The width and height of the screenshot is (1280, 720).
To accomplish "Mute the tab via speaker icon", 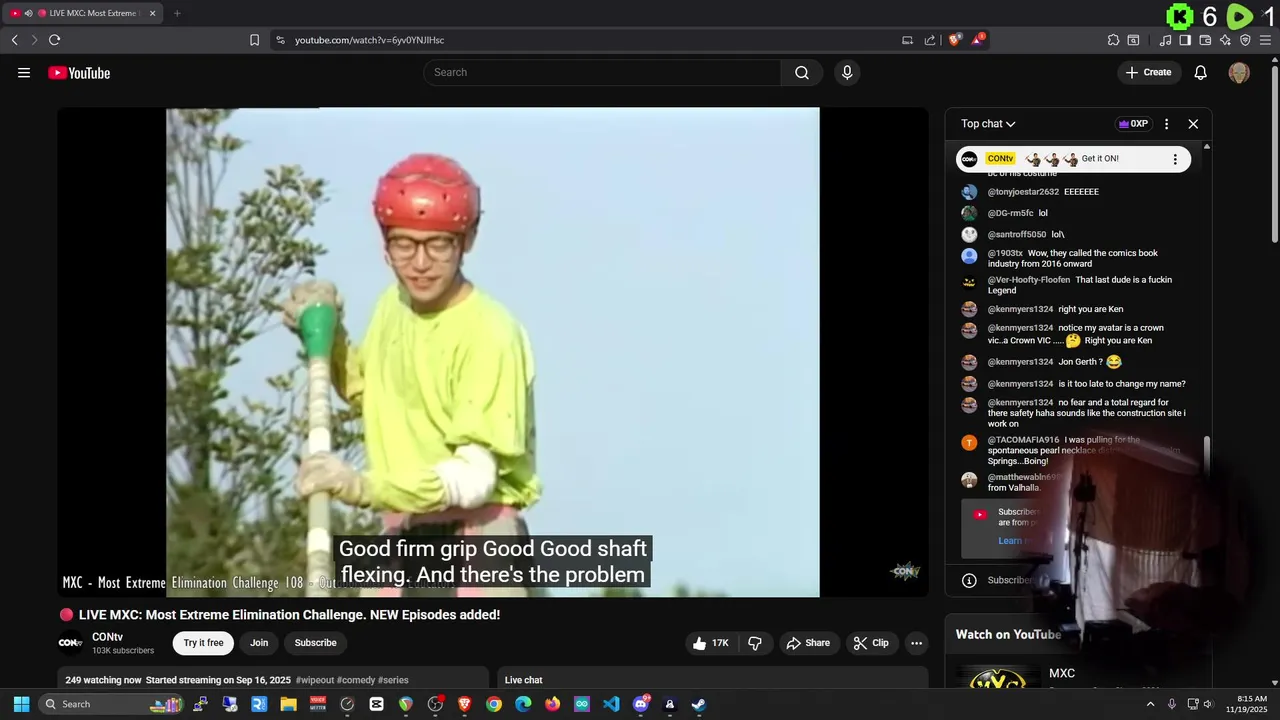I will [28, 13].
